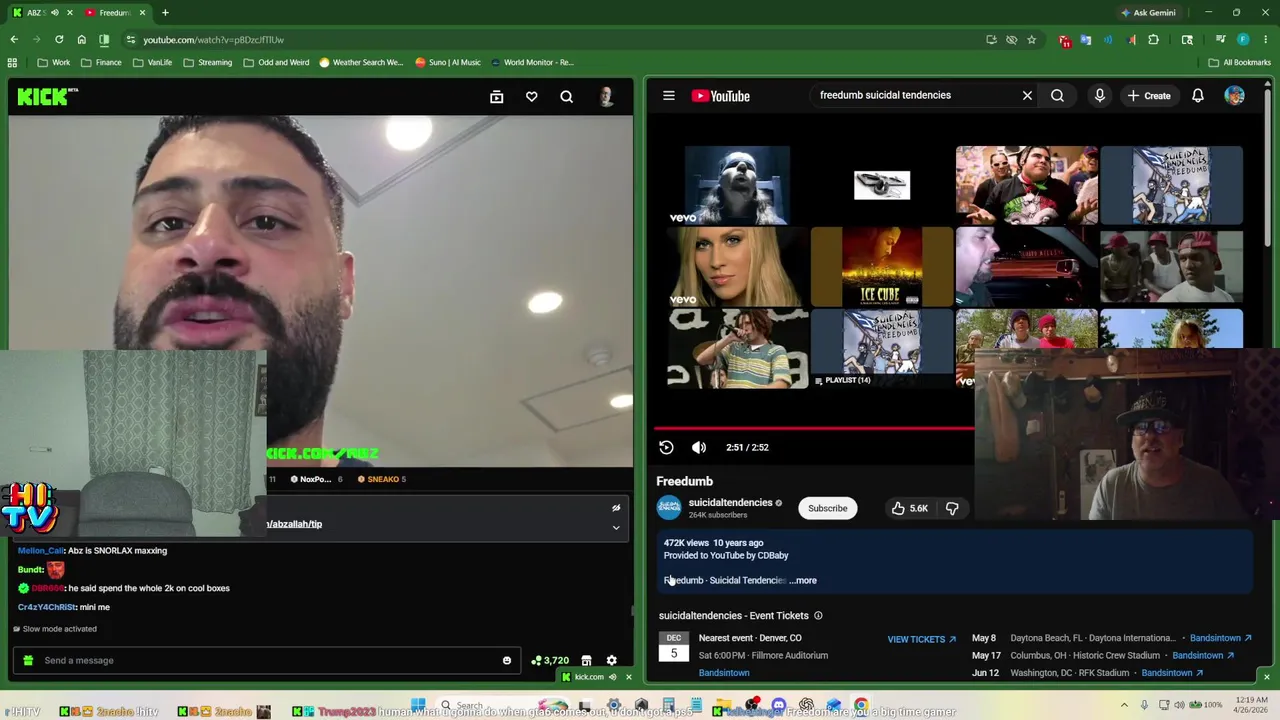Screen dimensions: 1280x720
Task: Open Bandsintown link for Washington, DC event
Action: pos(1172,673)
